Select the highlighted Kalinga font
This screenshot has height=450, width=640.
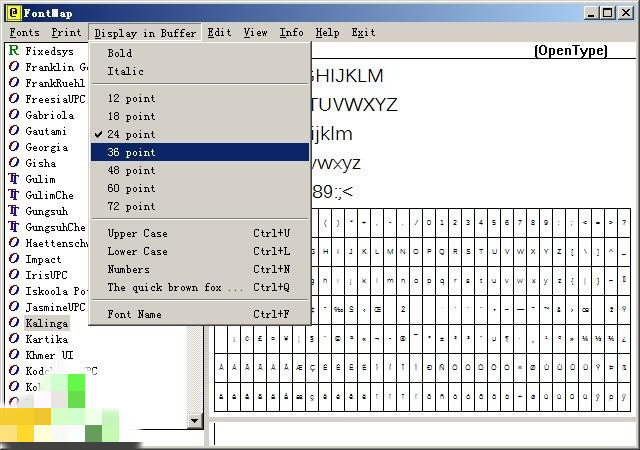click(47, 323)
